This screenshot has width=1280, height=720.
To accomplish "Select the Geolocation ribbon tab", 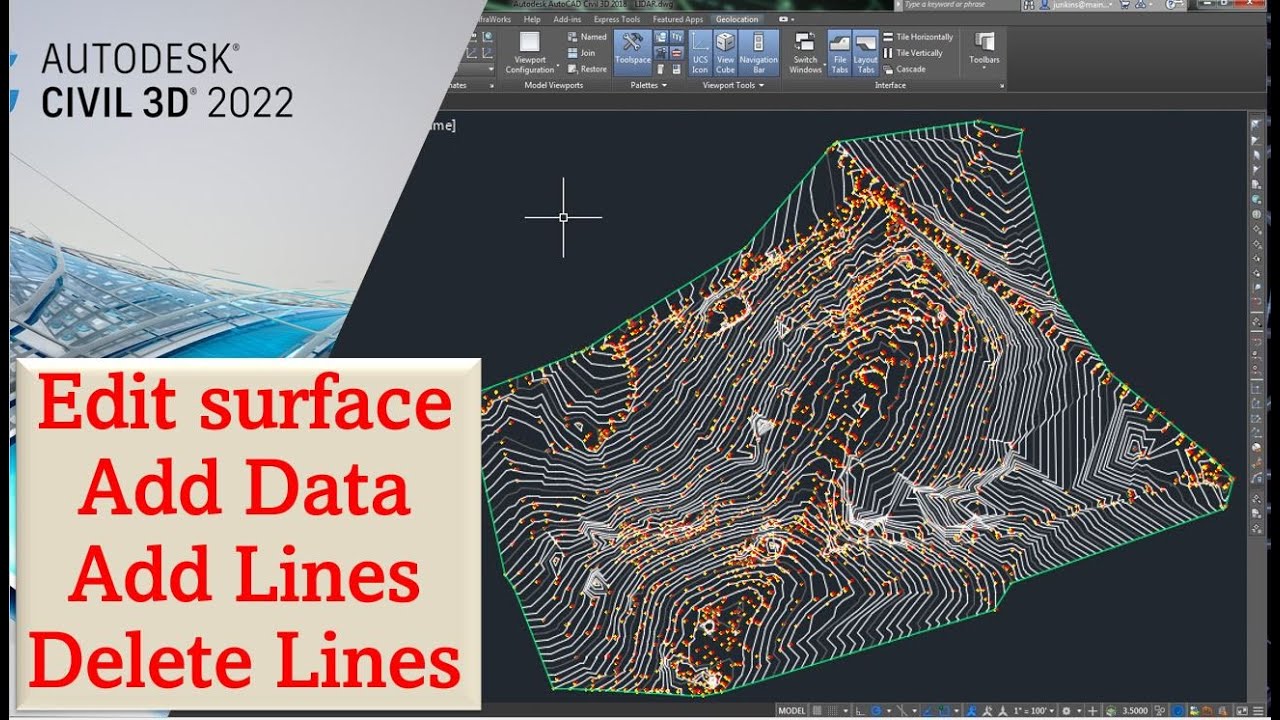I will (737, 19).
